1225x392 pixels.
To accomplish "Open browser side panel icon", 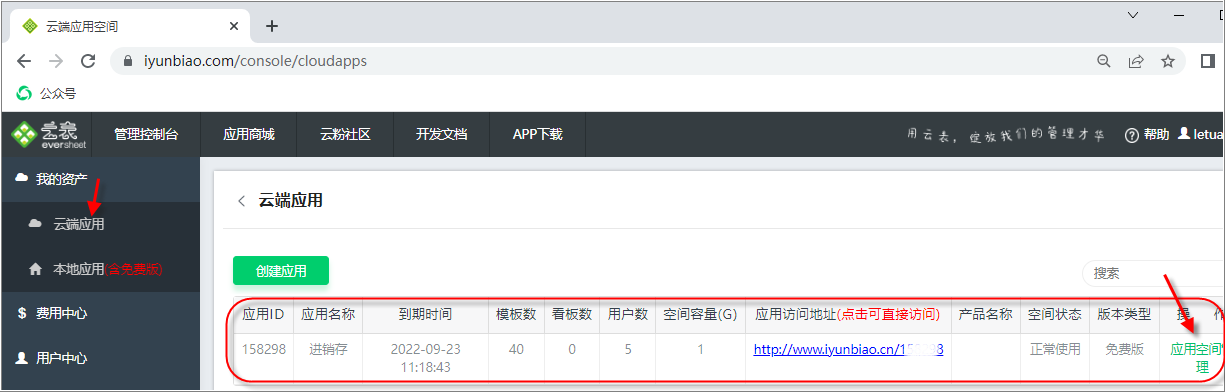I will point(1207,61).
